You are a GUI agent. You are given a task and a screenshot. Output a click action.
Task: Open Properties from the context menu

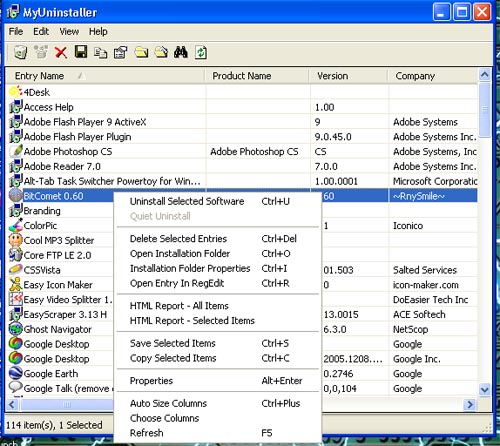(218, 381)
